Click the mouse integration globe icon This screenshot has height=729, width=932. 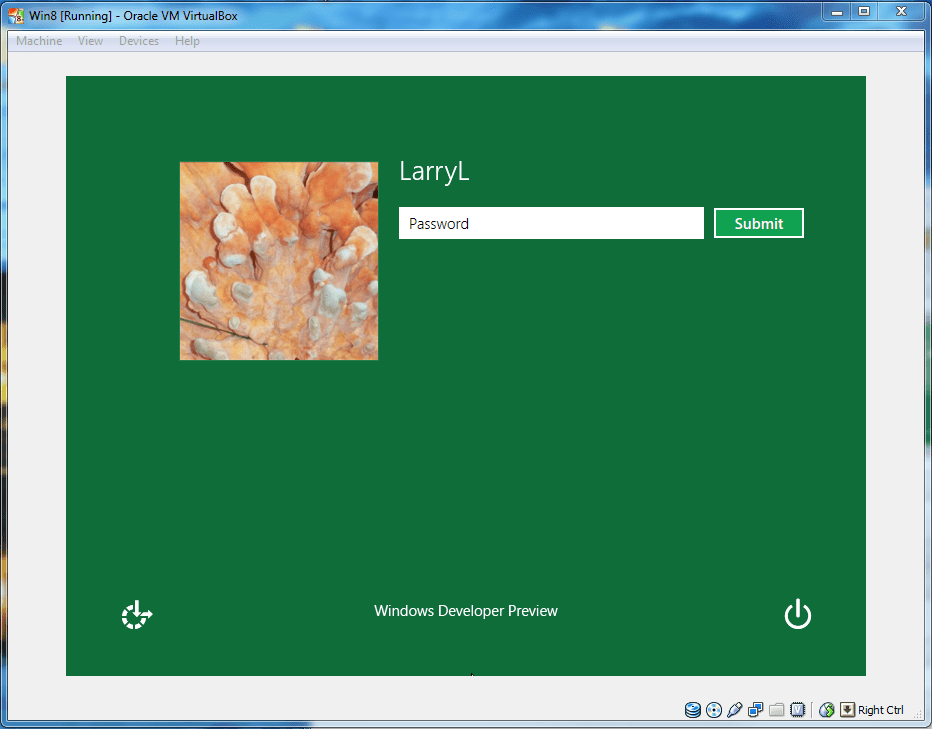826,709
